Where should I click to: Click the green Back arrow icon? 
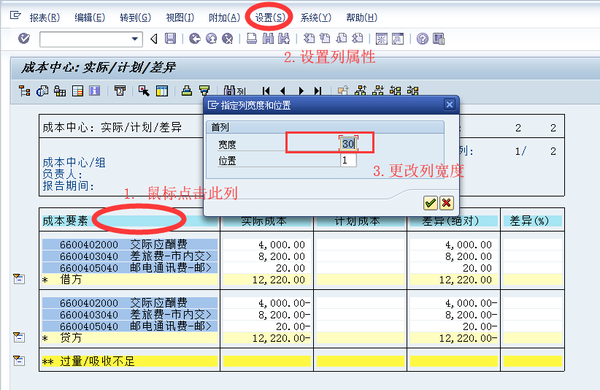point(194,38)
